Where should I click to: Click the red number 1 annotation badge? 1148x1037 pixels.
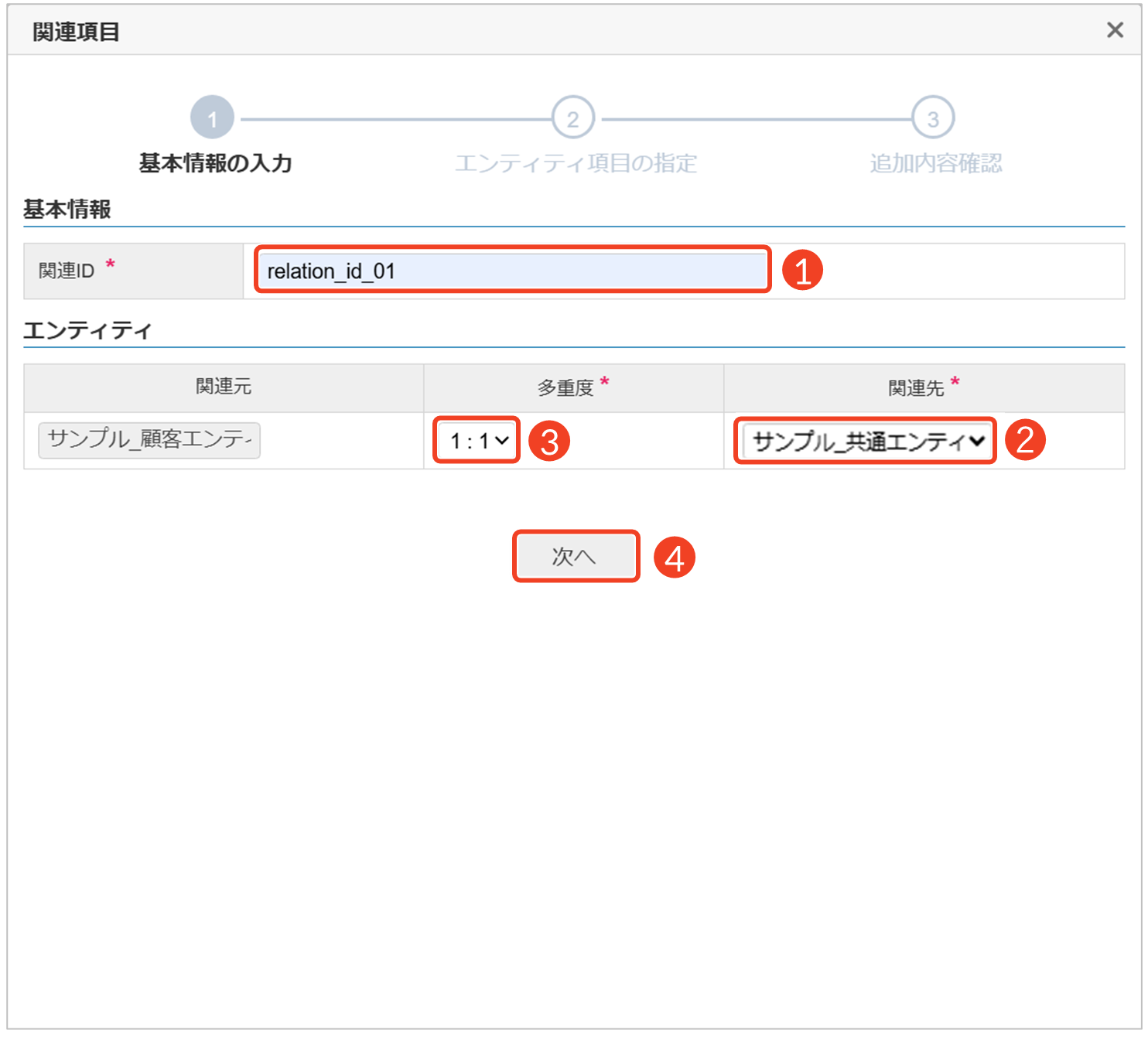point(802,271)
